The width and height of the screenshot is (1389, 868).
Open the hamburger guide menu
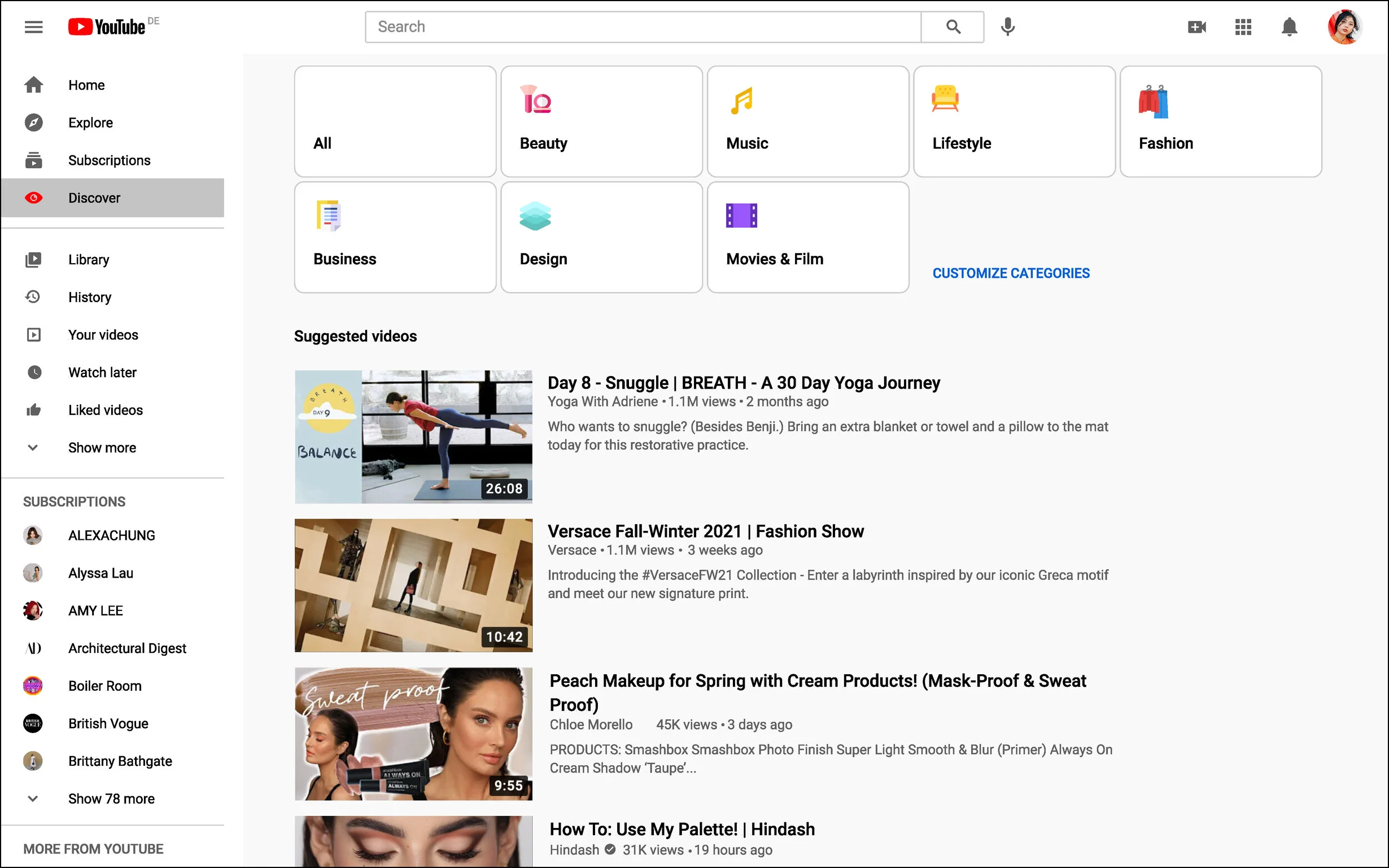pos(33,27)
